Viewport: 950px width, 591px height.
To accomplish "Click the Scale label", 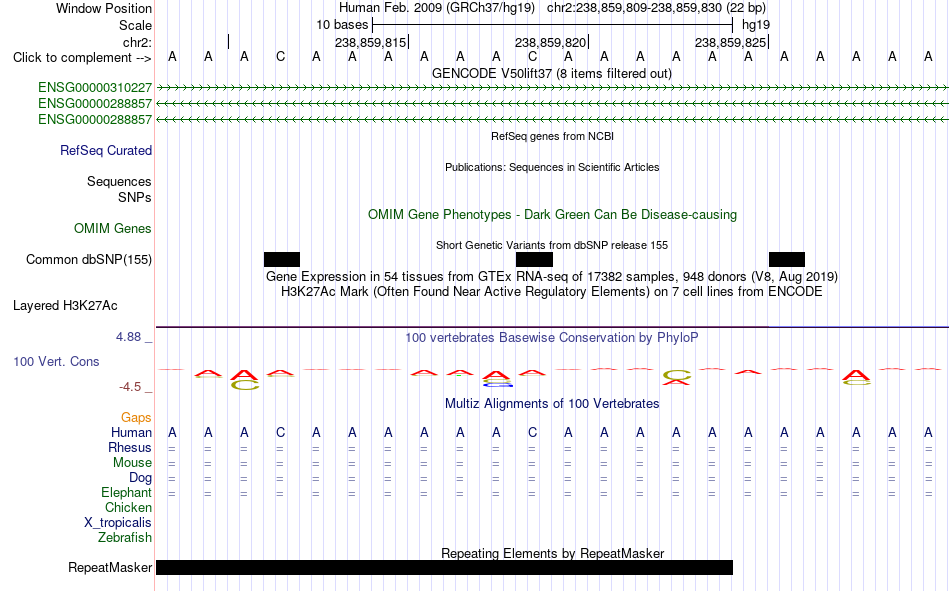I will 135,25.
